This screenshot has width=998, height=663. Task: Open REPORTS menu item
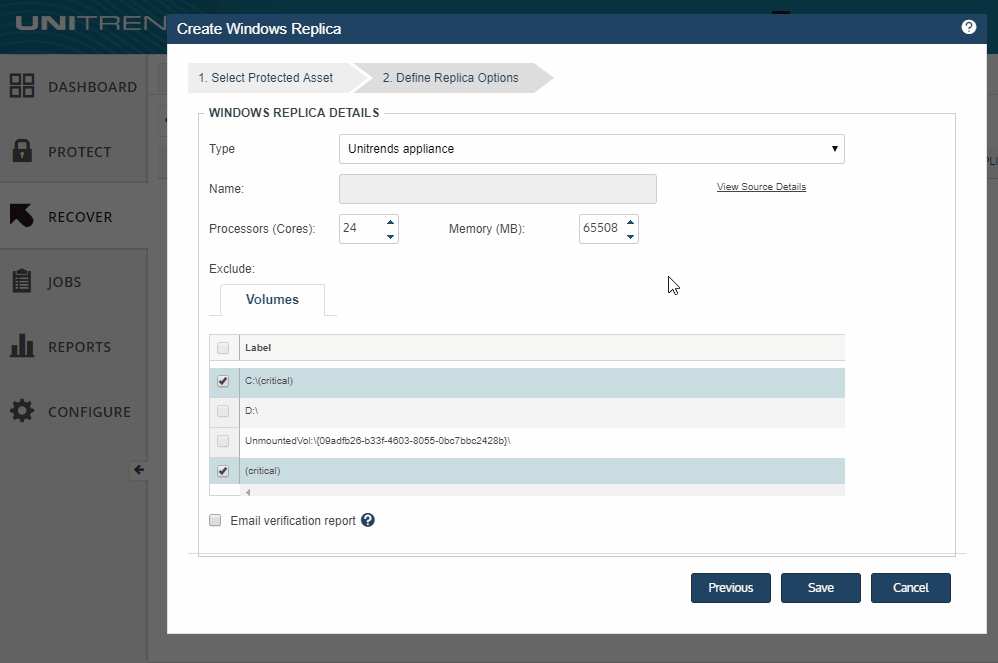pyautogui.click(x=80, y=347)
